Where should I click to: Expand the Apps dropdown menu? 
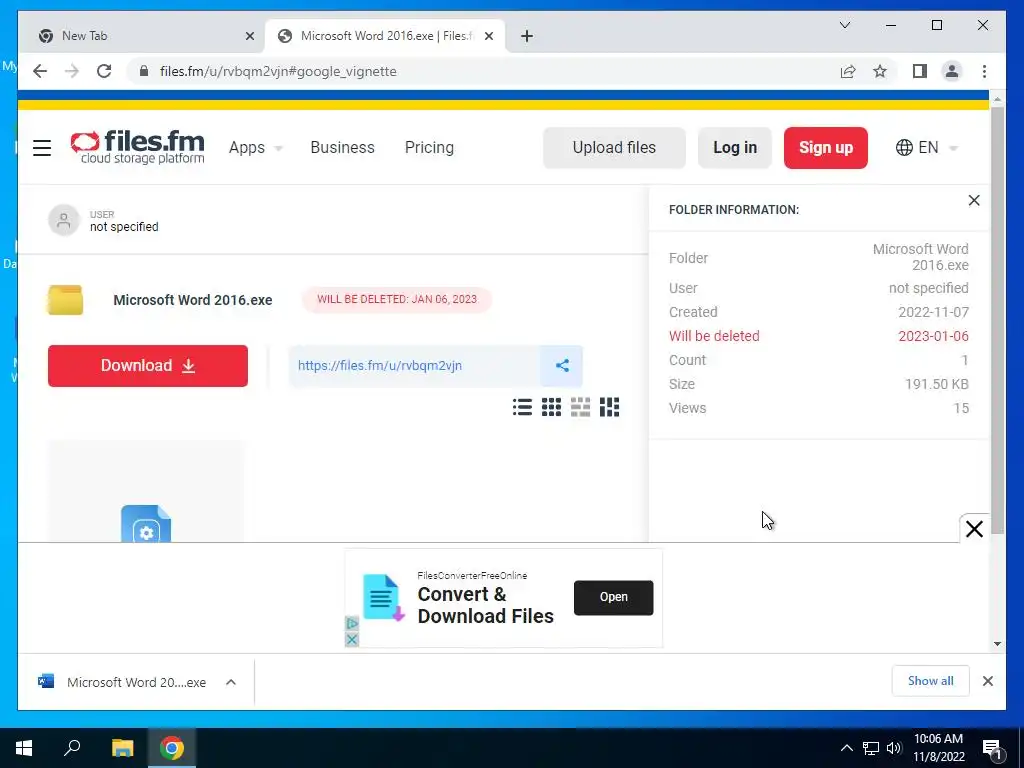point(255,148)
